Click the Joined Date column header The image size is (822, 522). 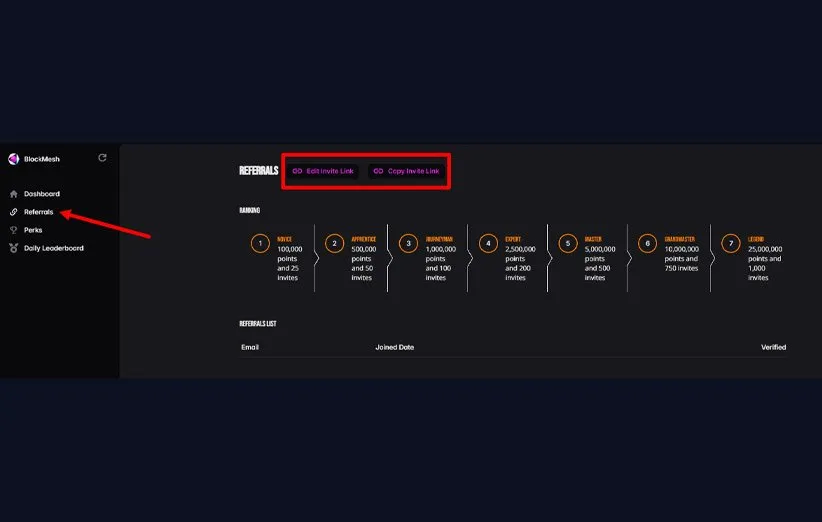click(x=394, y=347)
